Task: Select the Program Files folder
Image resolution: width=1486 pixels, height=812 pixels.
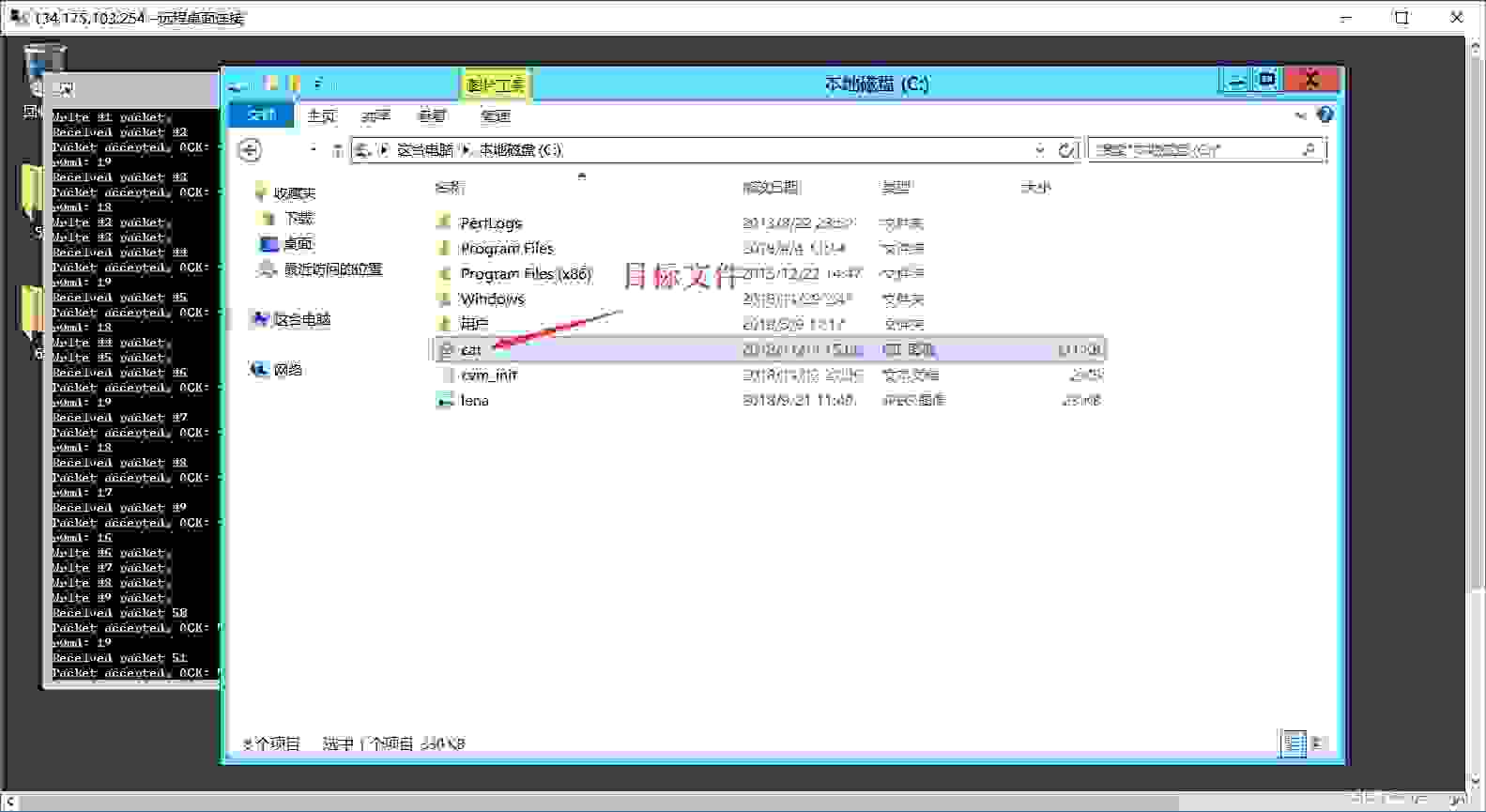Action: [x=507, y=249]
